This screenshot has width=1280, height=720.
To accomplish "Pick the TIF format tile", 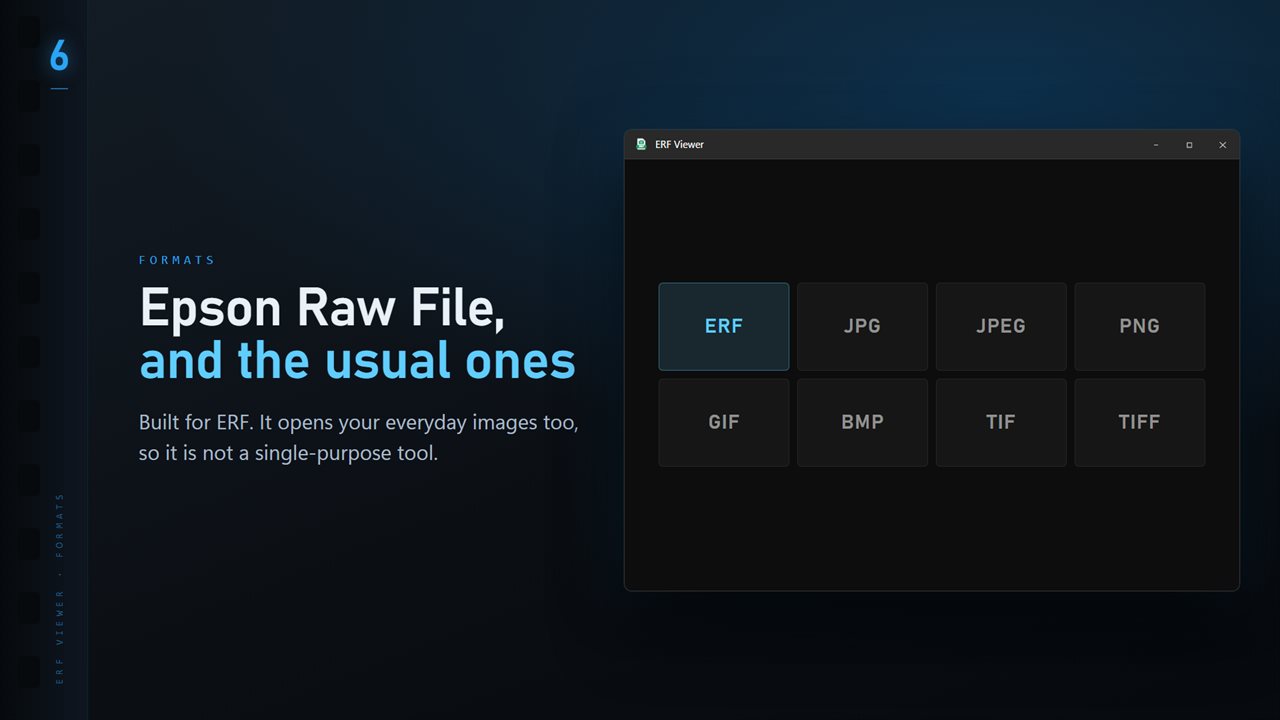I will point(1001,422).
